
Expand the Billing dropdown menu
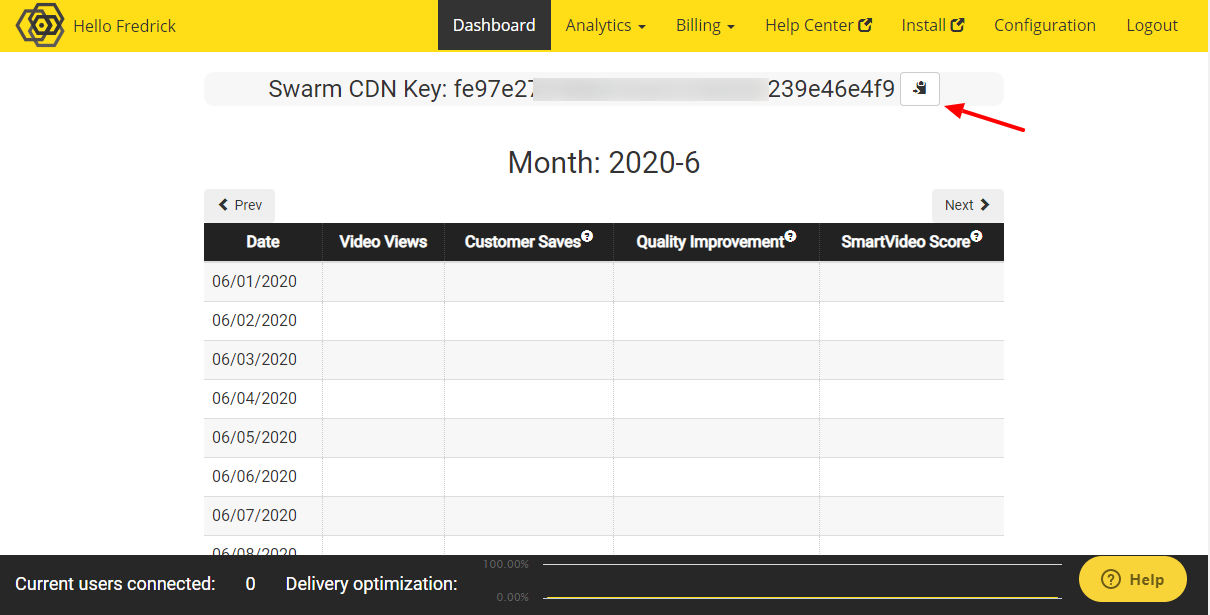click(x=705, y=25)
